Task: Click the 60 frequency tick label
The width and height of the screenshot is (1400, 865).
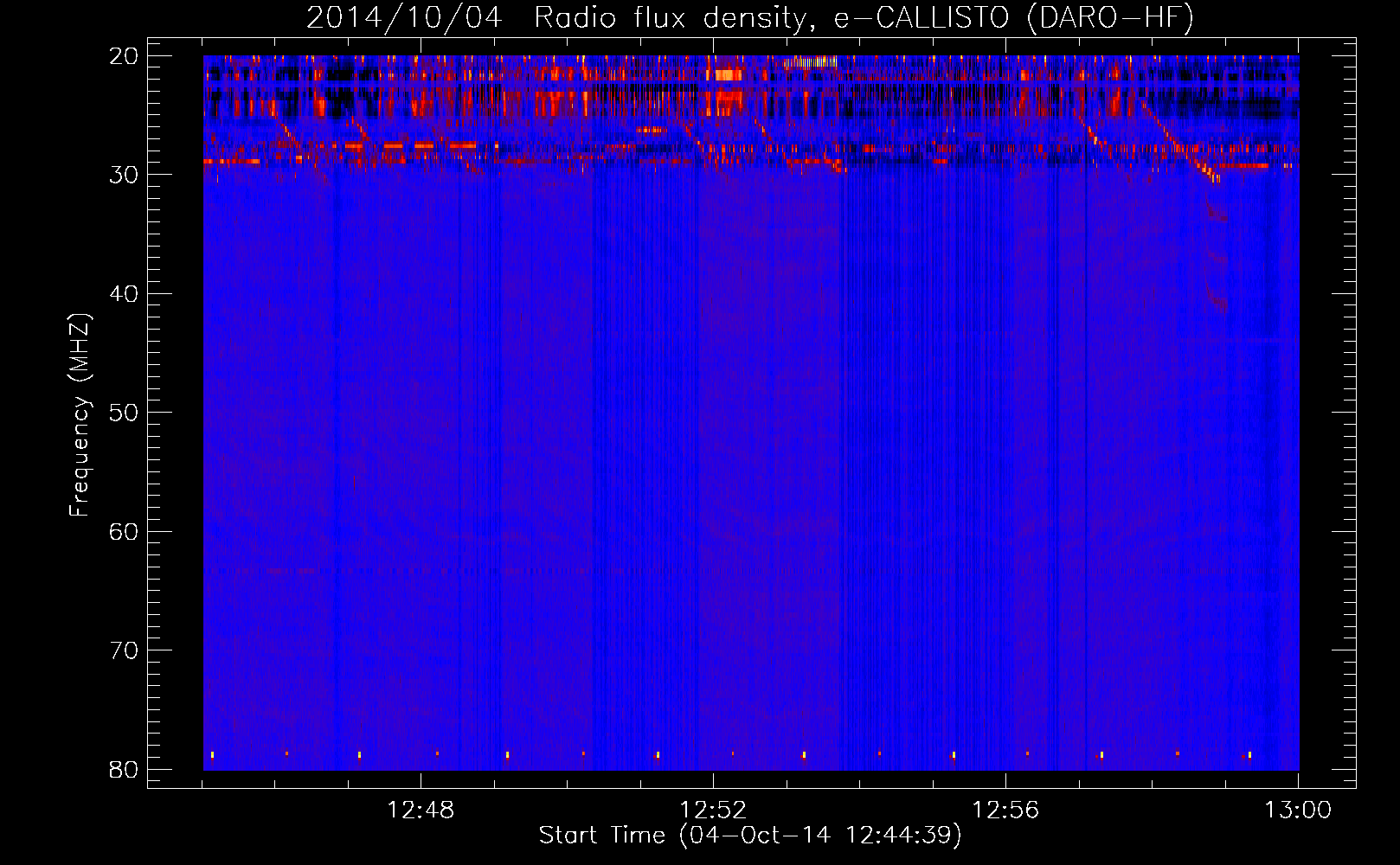Action: [125, 532]
